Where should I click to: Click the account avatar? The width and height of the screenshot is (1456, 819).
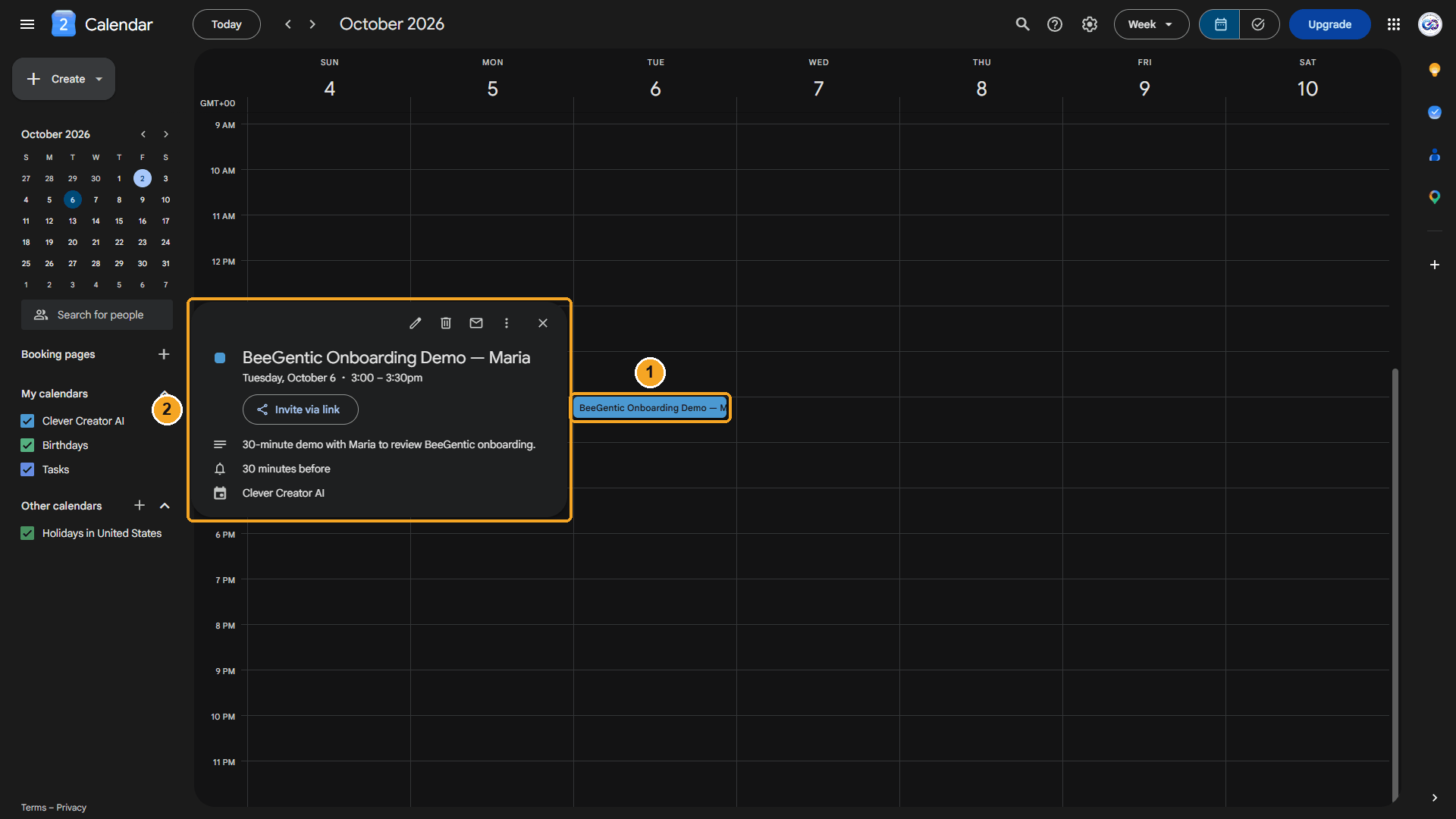pyautogui.click(x=1430, y=24)
